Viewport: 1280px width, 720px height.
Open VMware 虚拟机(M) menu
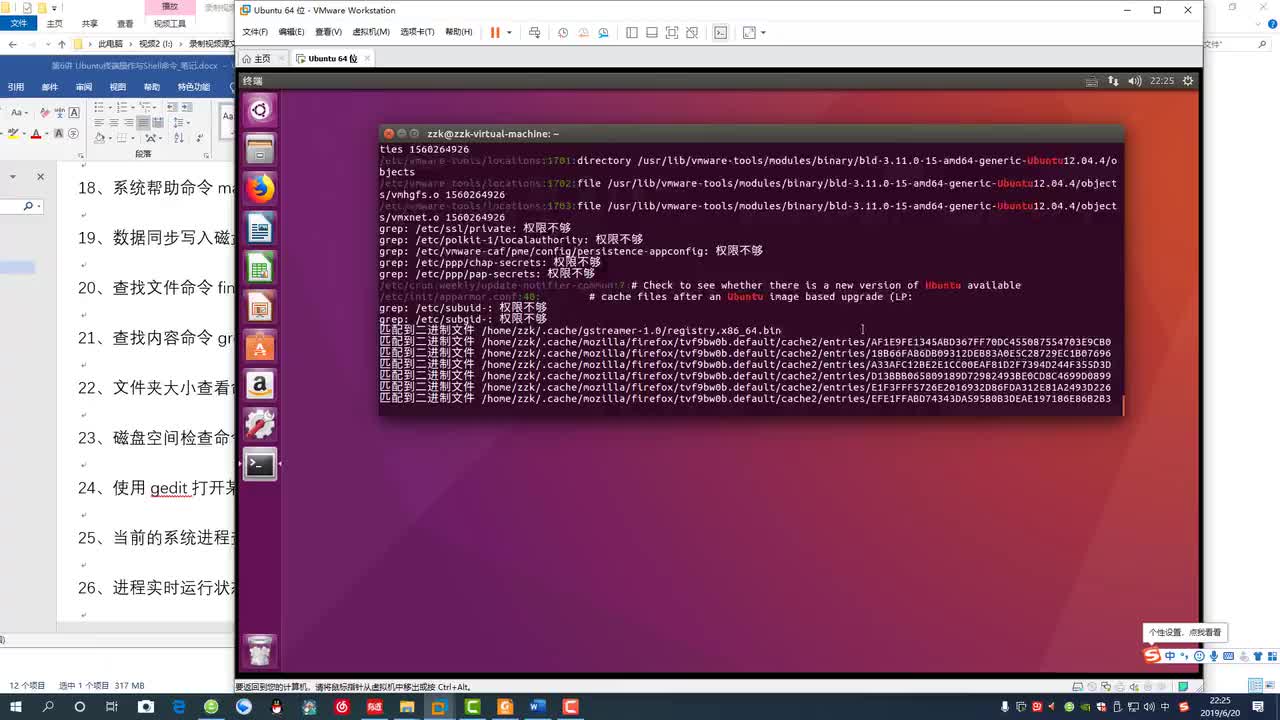[x=371, y=32]
